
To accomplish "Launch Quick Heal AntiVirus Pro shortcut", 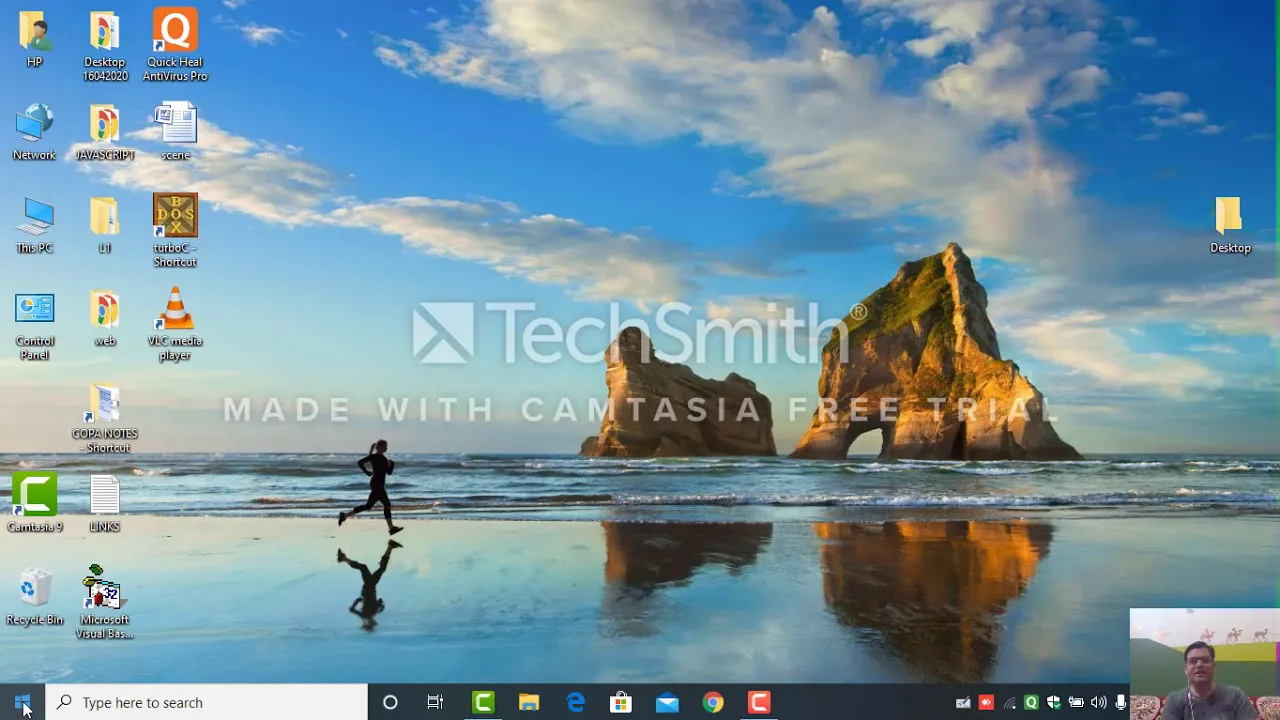I will 175,45.
